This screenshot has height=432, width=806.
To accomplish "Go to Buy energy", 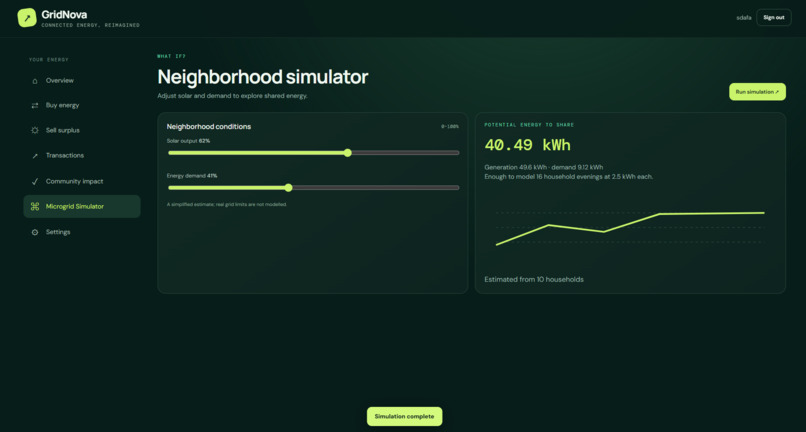I will pyautogui.click(x=82, y=105).
